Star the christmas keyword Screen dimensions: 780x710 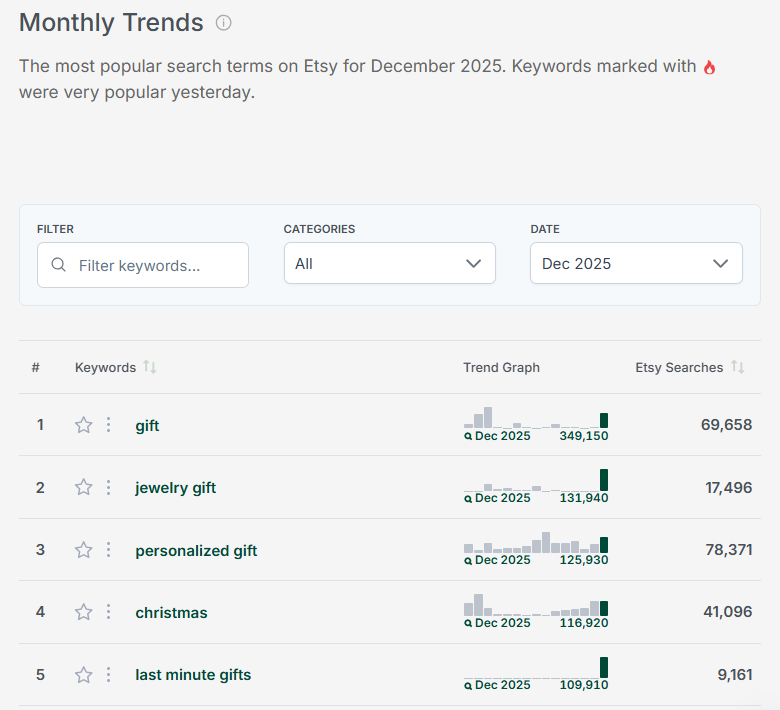click(84, 612)
